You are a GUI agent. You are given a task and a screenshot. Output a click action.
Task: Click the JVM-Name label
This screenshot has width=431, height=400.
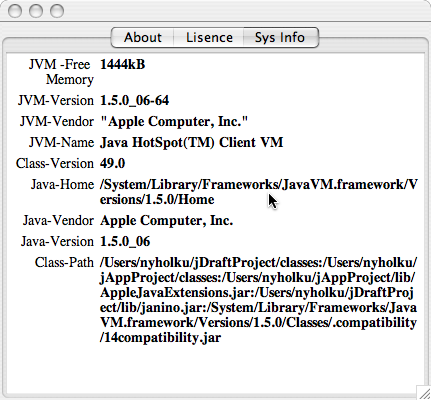(x=61, y=142)
